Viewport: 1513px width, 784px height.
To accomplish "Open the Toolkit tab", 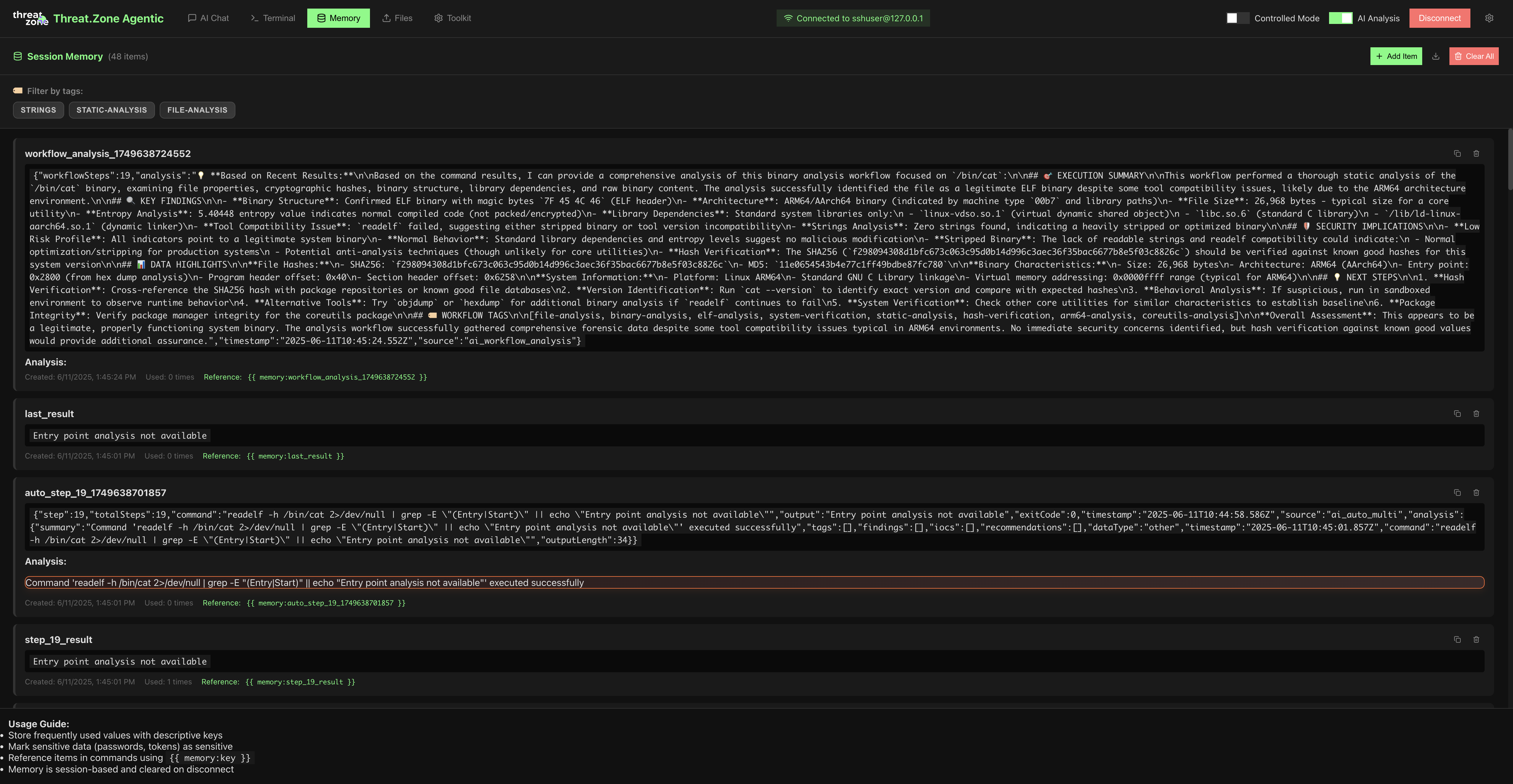I will tap(452, 18).
